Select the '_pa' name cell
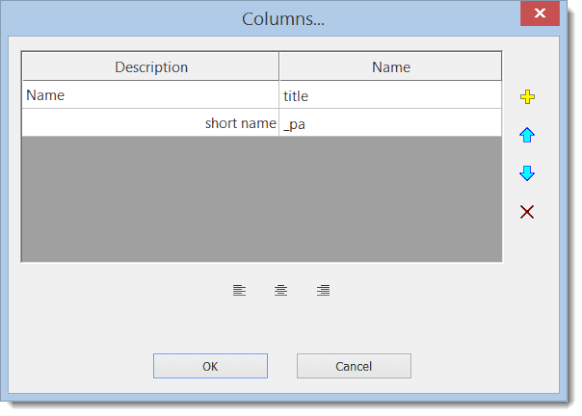The height and width of the screenshot is (416, 582). coord(390,123)
